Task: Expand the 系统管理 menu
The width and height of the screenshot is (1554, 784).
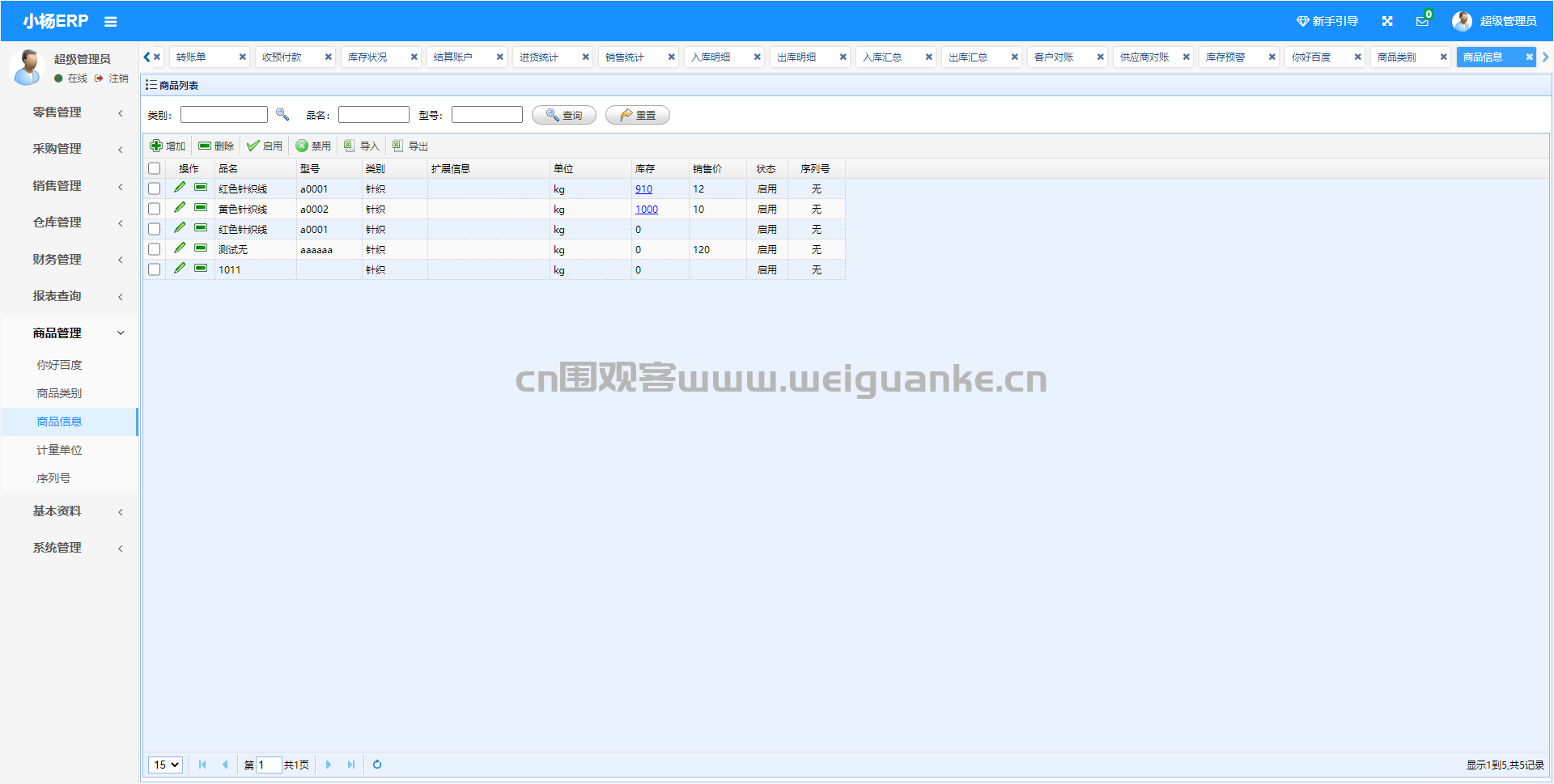Action: click(70, 548)
